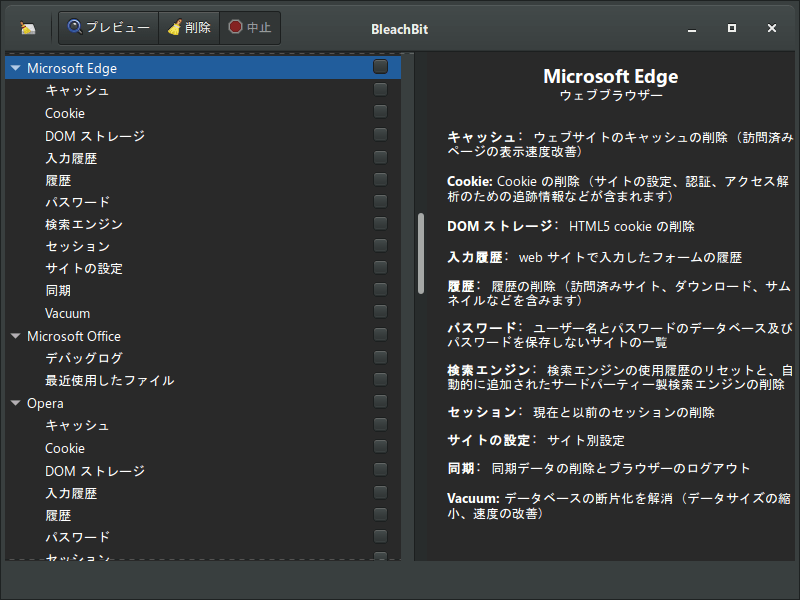Select the サイトの設定 row
Viewport: 800px width, 600px height.
coord(203,268)
